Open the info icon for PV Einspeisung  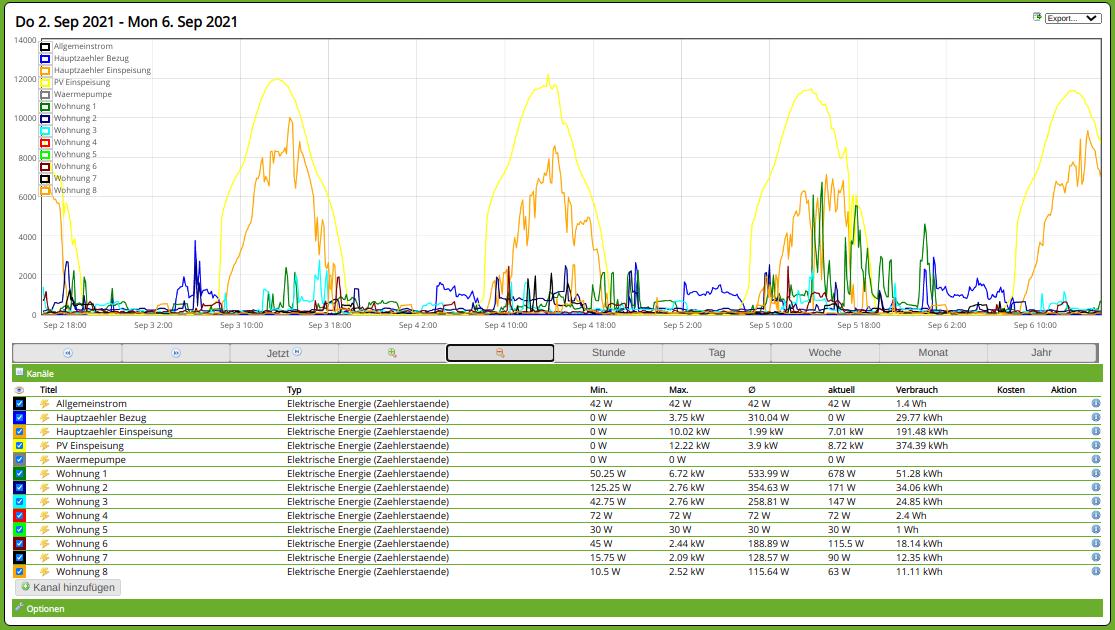[x=1096, y=445]
